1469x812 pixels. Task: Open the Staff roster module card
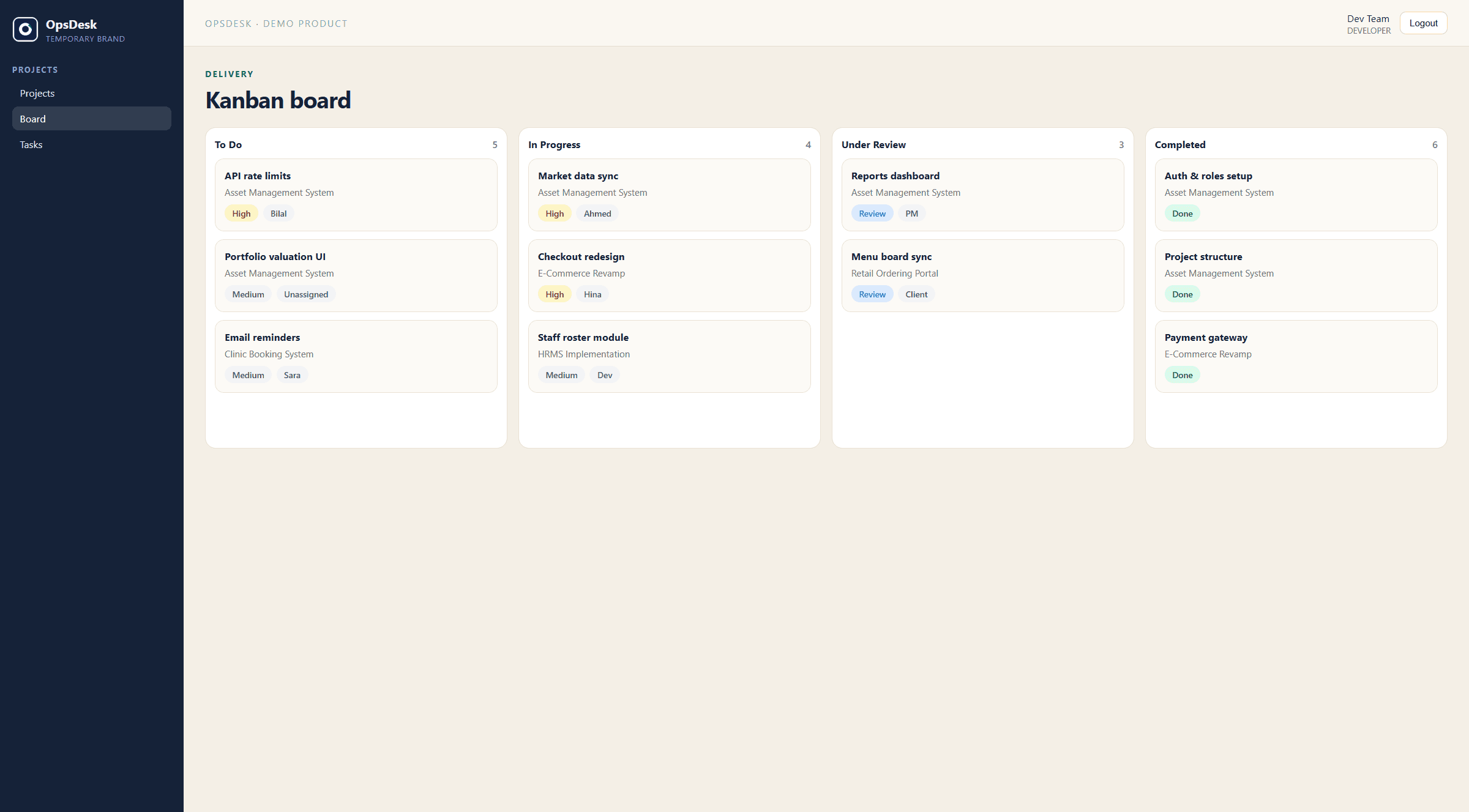click(x=670, y=357)
